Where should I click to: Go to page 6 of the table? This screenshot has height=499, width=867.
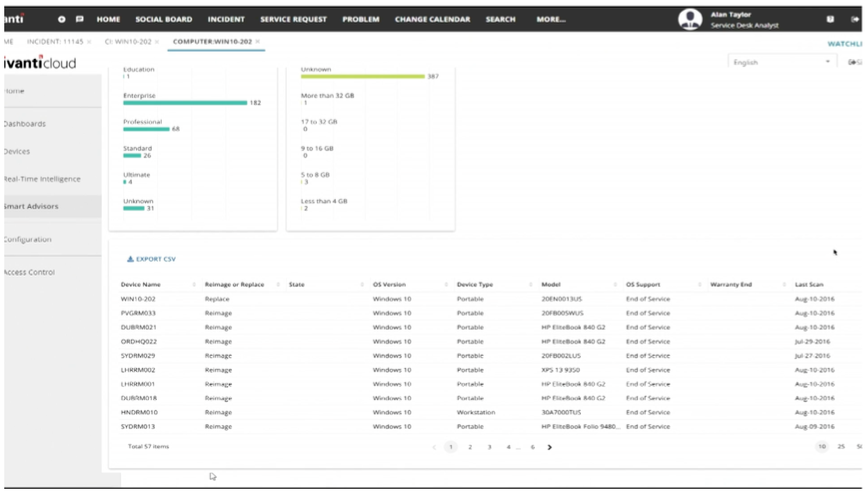tap(532, 447)
